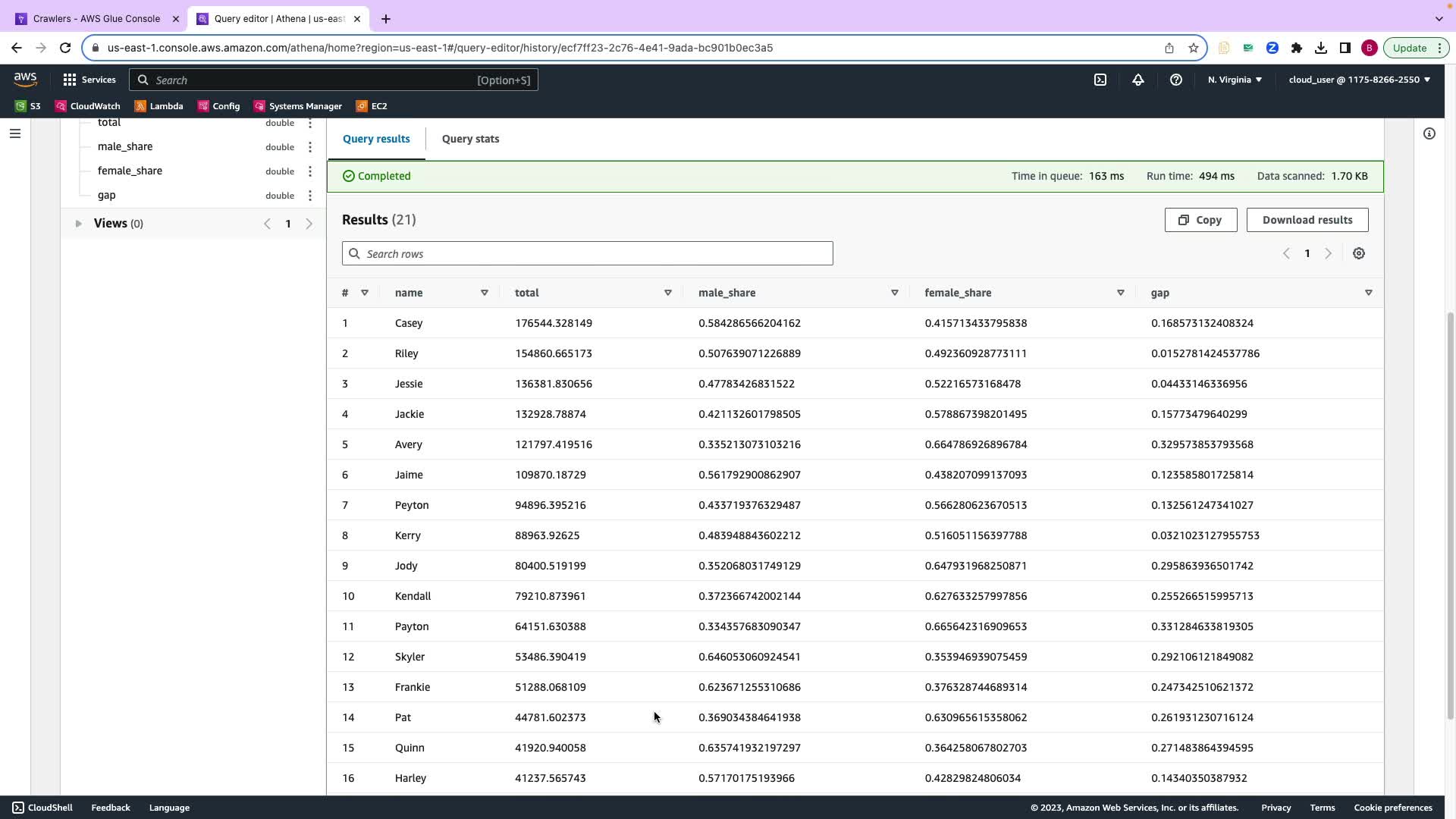This screenshot has width=1456, height=819.
Task: Bookmark this page with star icon
Action: (1194, 48)
